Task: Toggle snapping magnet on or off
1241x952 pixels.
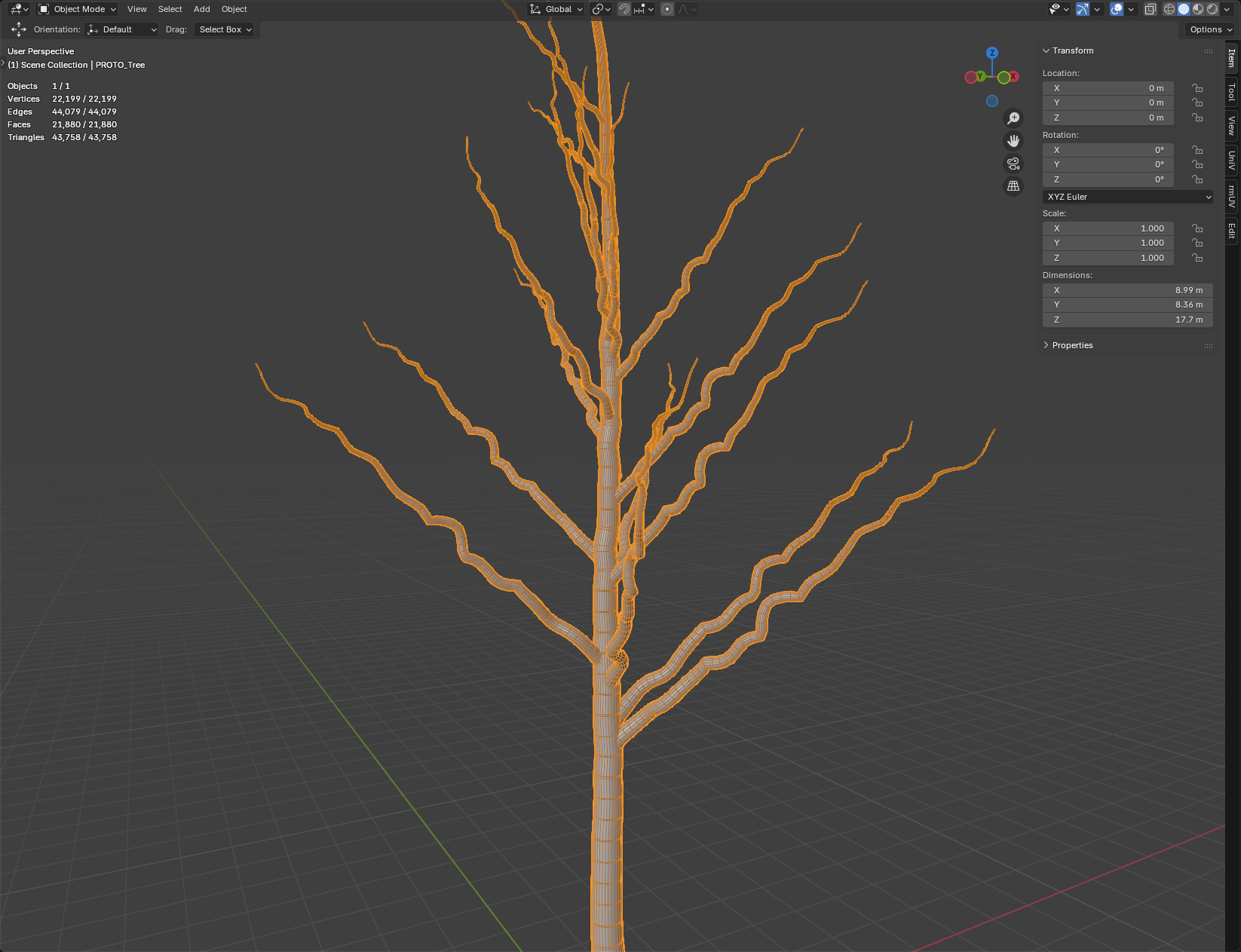Action: 624,9
